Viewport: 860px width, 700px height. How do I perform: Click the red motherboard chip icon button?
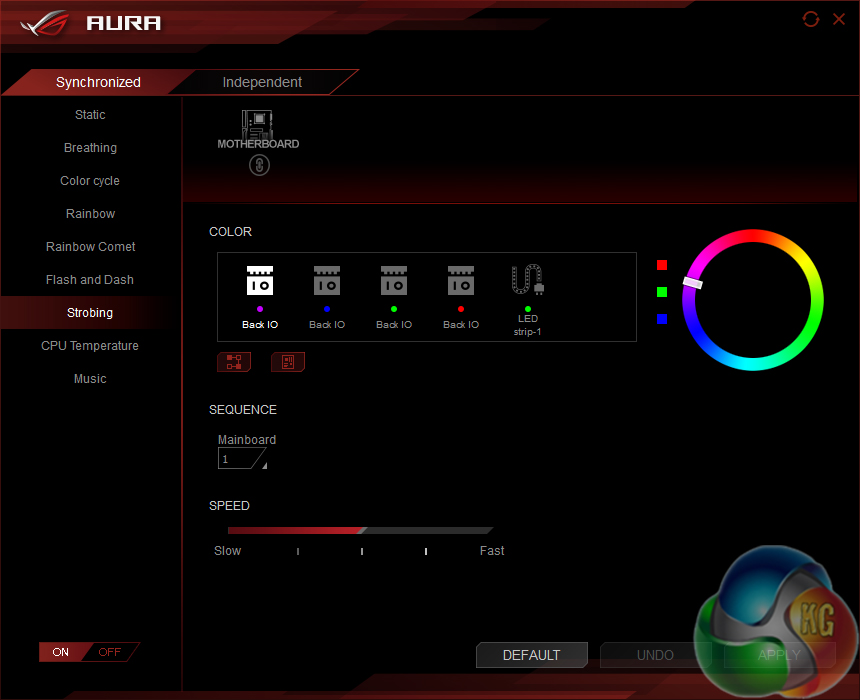click(288, 362)
